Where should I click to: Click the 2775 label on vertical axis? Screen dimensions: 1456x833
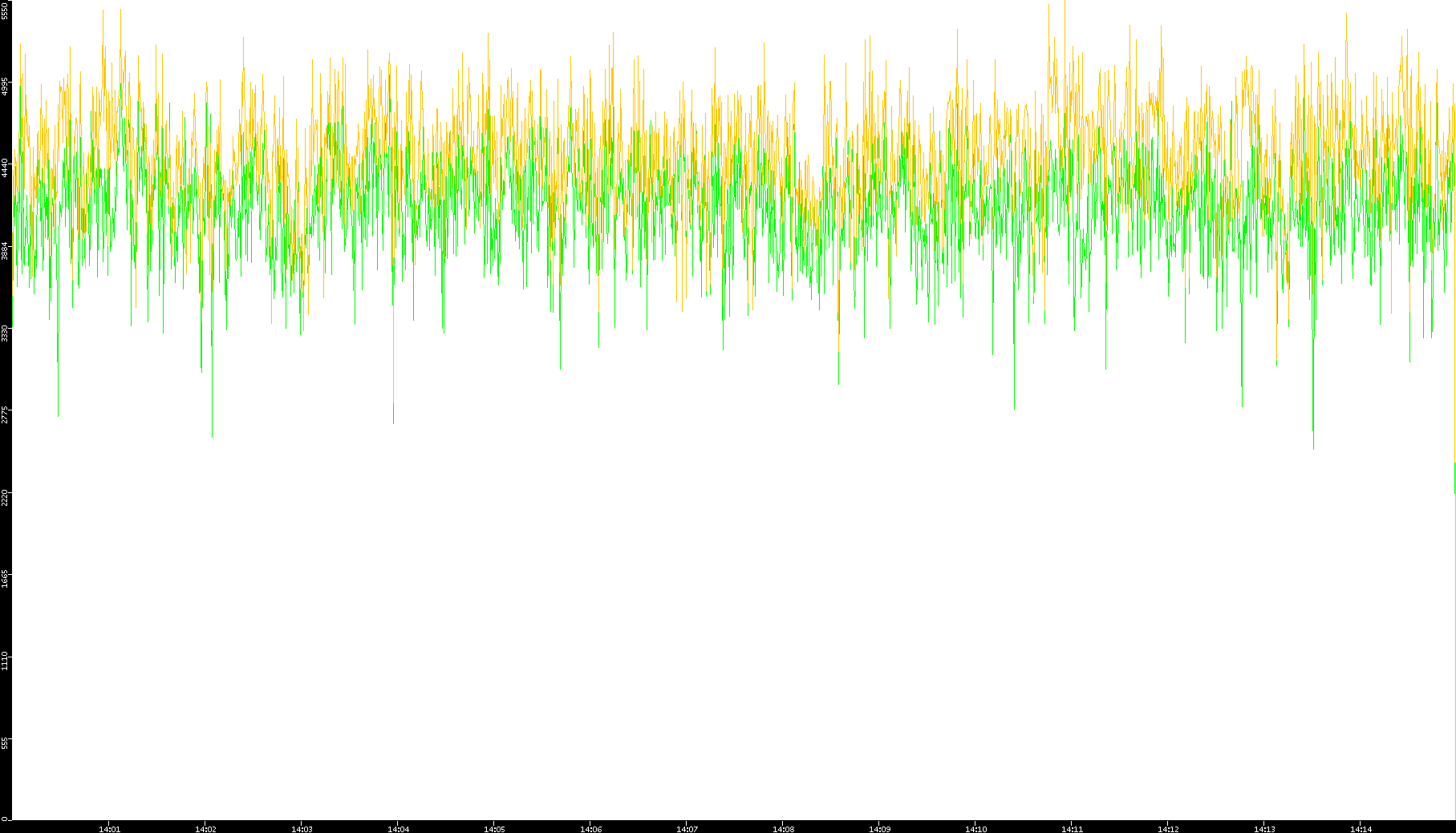pyautogui.click(x=6, y=415)
